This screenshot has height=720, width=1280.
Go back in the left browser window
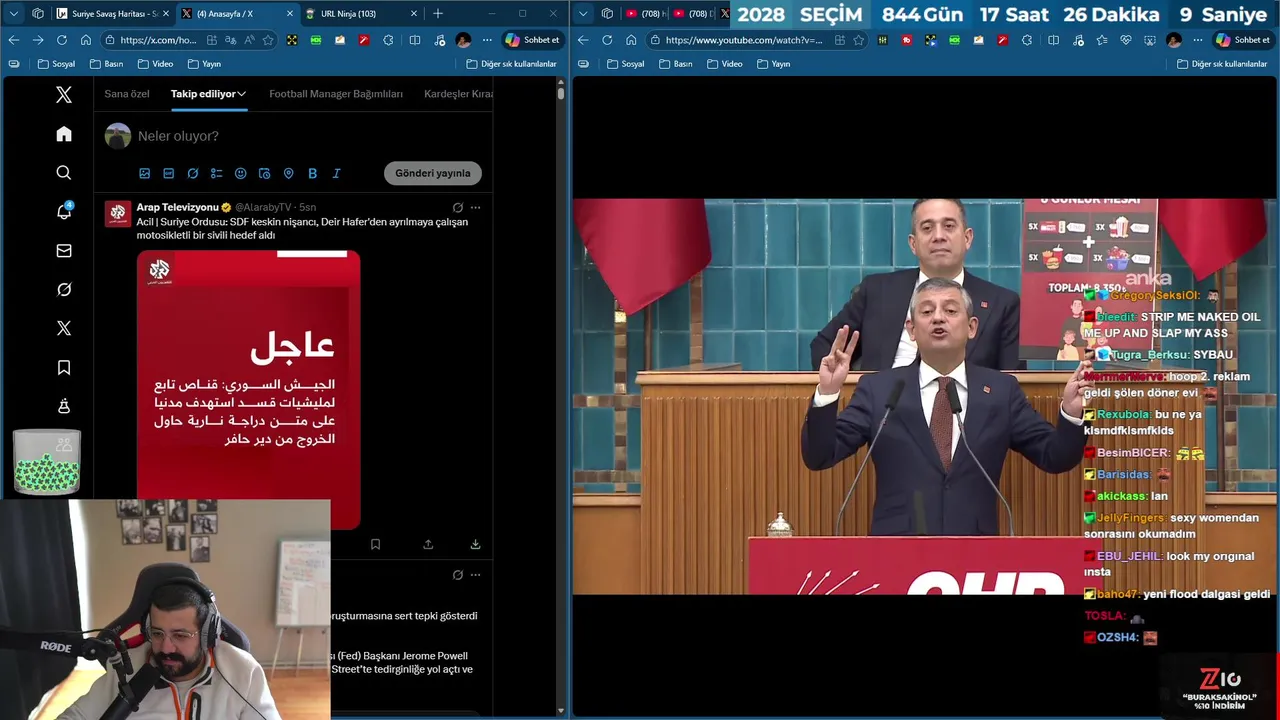14,40
